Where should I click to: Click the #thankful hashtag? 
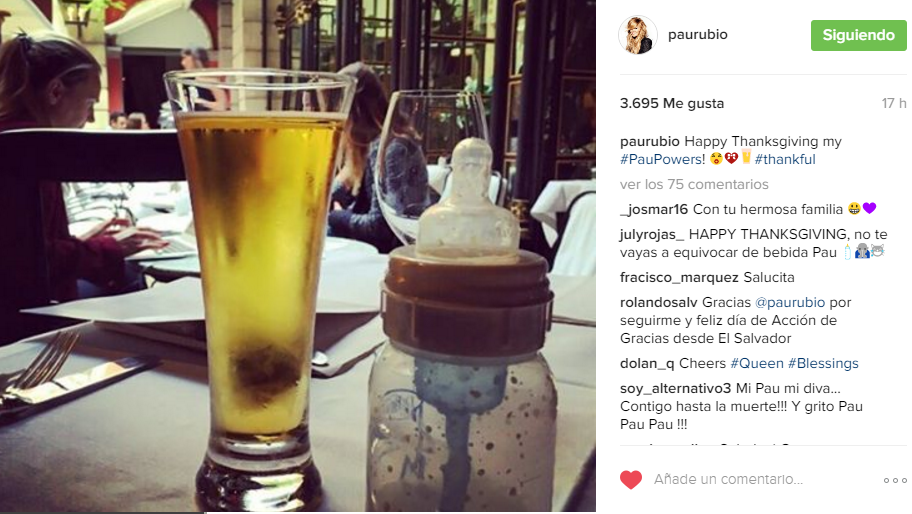[785, 159]
